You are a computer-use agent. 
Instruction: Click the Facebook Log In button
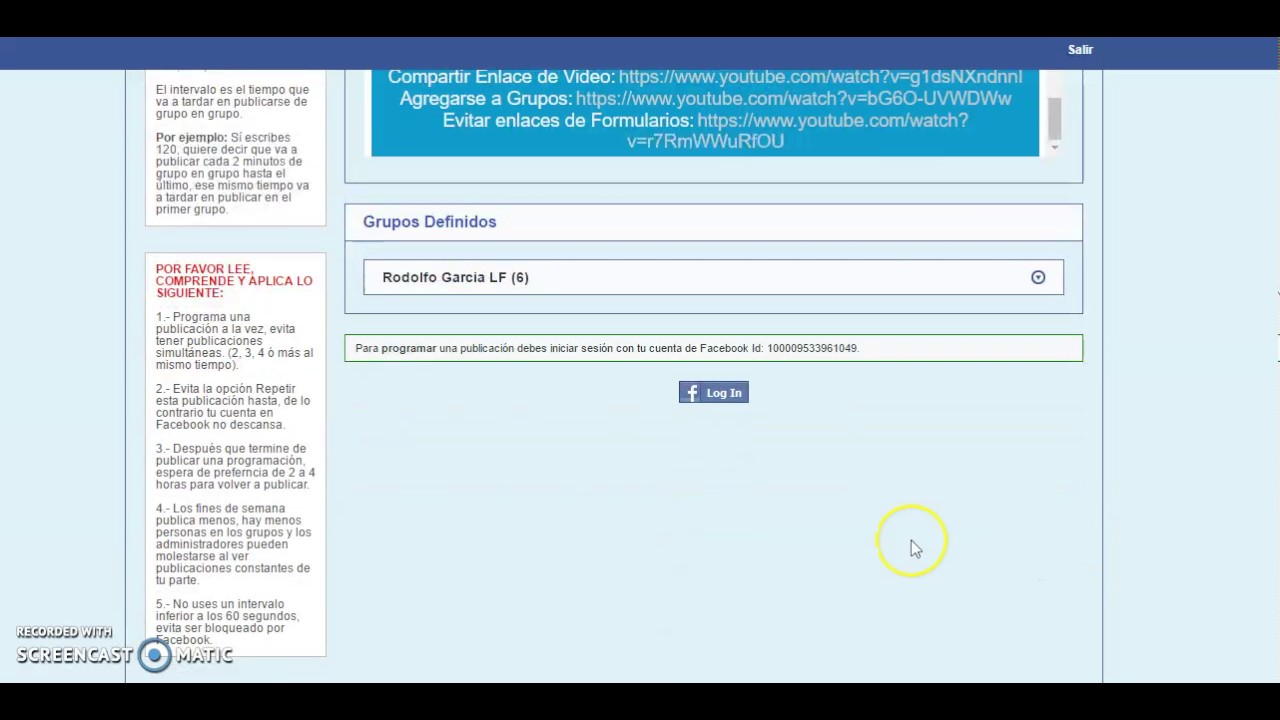pyautogui.click(x=713, y=393)
